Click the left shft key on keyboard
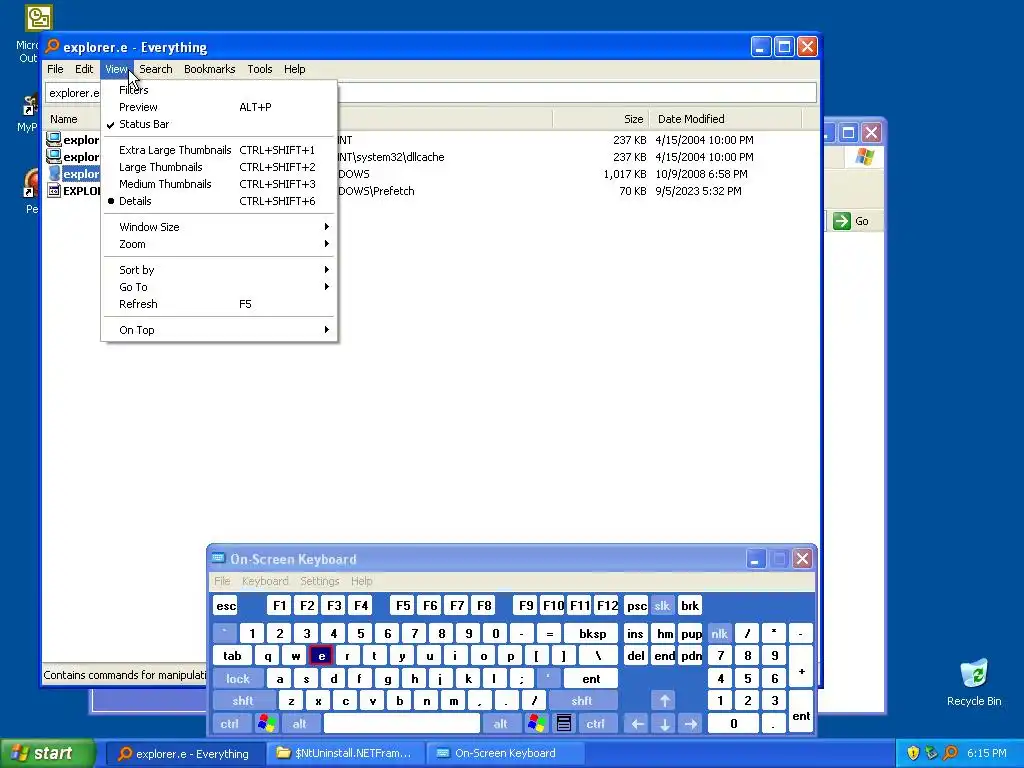Screen dimensions: 1024x768 242,701
